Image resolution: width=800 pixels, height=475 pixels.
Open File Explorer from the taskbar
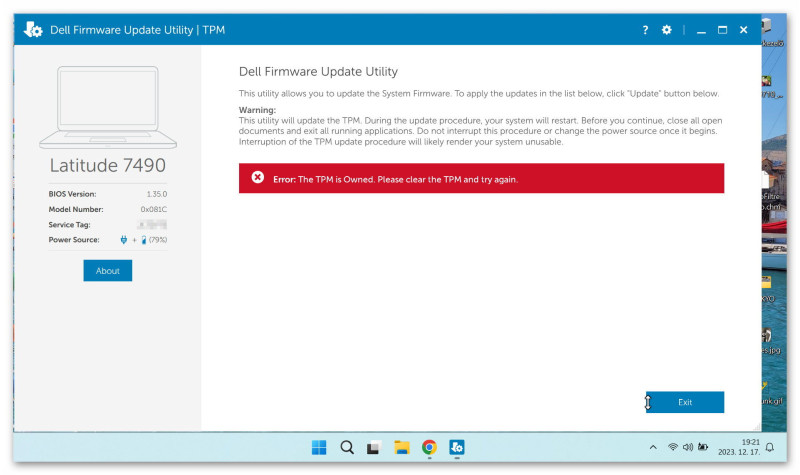coord(402,447)
